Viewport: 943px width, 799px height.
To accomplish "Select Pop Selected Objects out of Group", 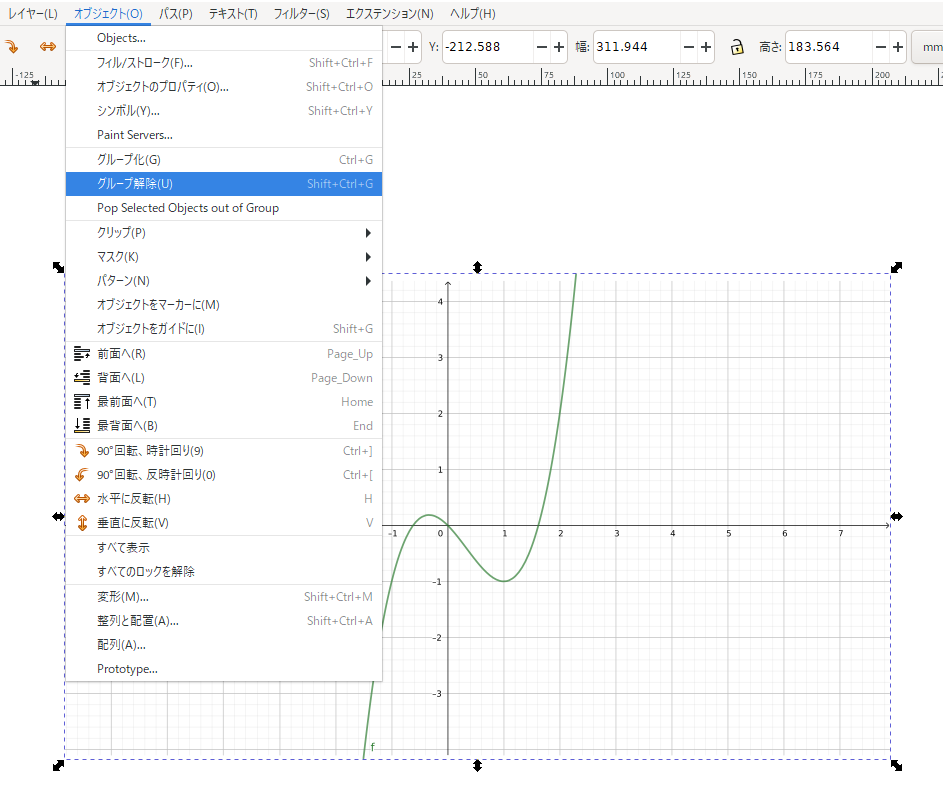I will point(224,208).
